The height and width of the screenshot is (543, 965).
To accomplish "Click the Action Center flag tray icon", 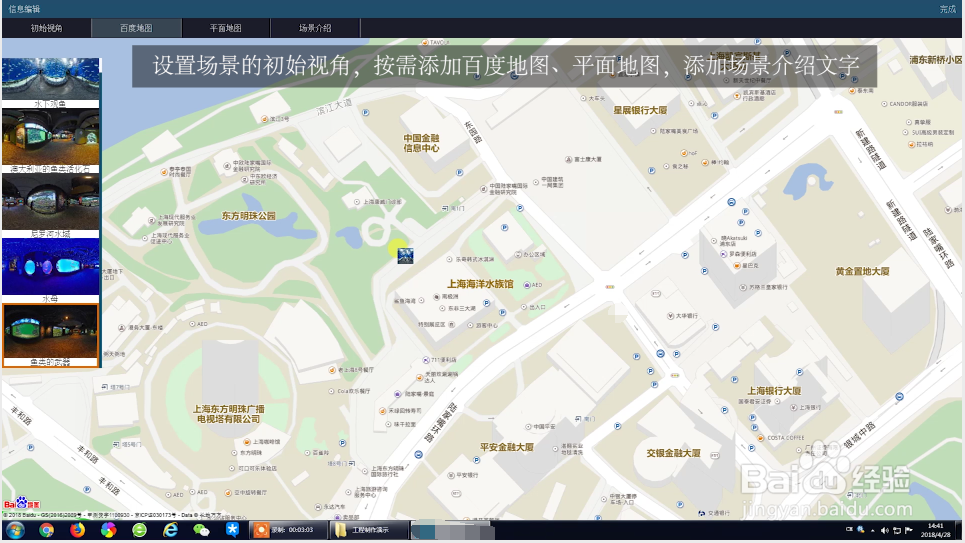I will point(908,531).
